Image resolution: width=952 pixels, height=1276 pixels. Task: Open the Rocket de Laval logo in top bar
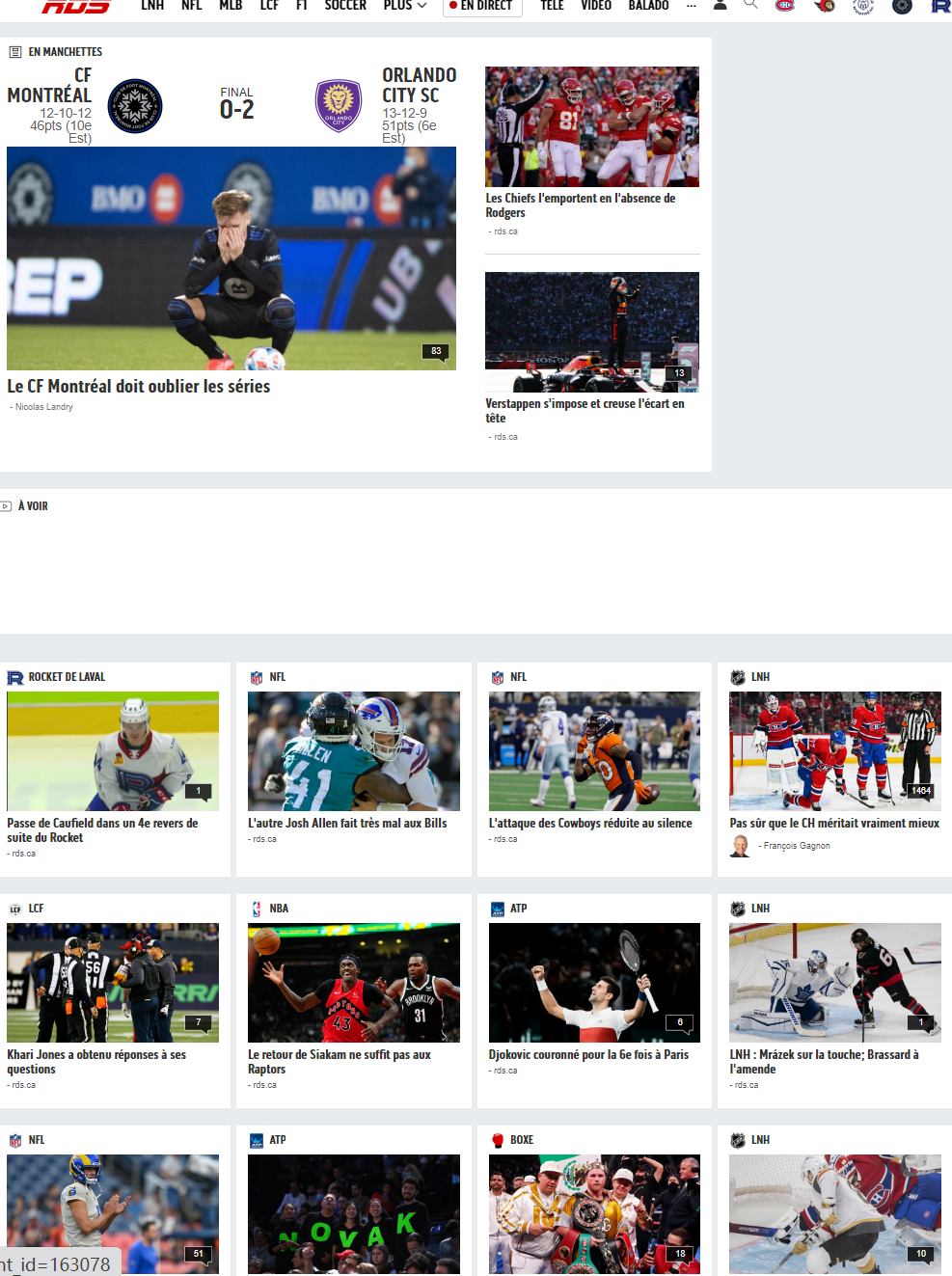click(940, 5)
